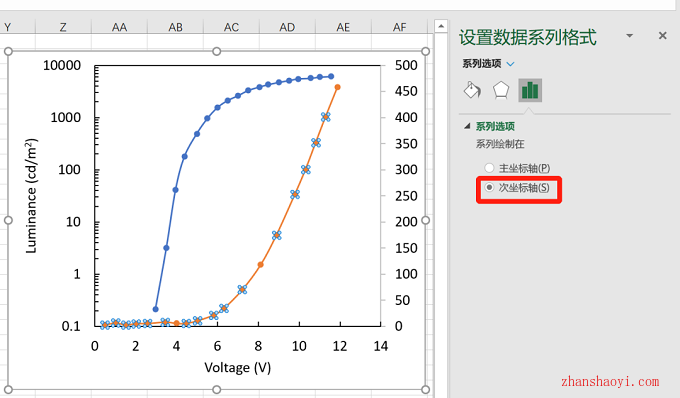Viewport: 680px width, 398px height.
Task: Click the secondary axis label 500
Action: (406, 65)
